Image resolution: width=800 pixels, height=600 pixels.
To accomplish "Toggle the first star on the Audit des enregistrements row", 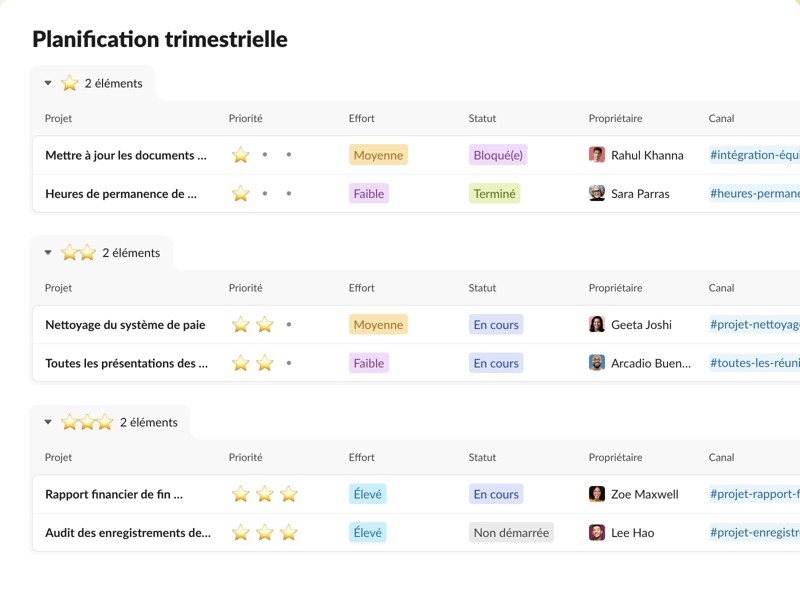I will pyautogui.click(x=240, y=532).
